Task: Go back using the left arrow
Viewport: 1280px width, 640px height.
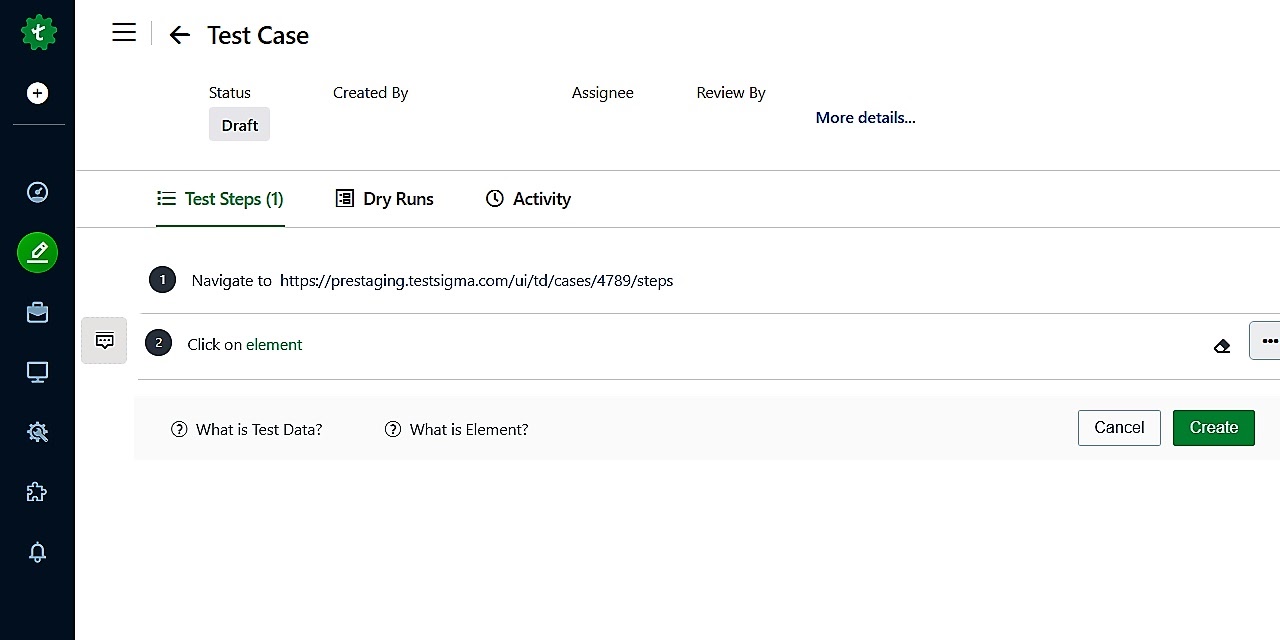Action: [179, 35]
